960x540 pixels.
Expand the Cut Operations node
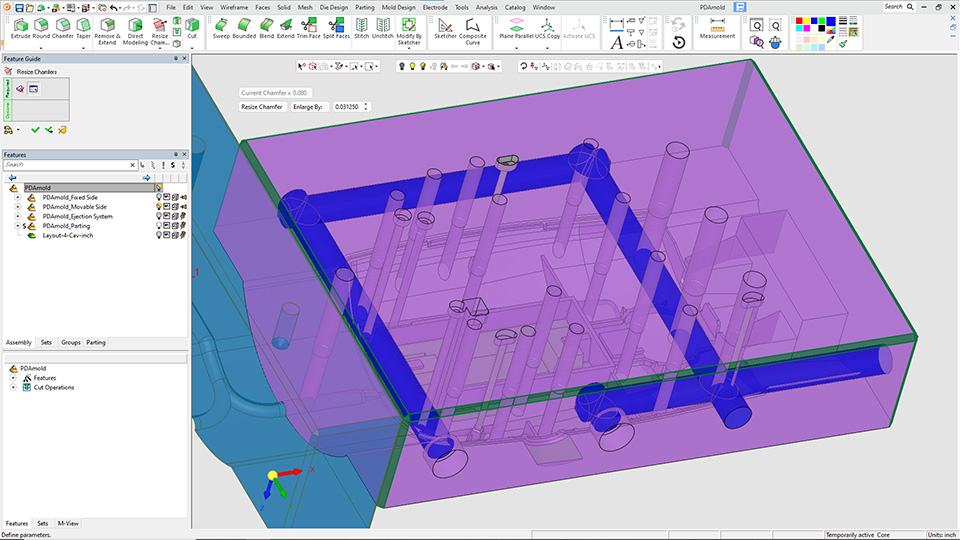click(x=13, y=388)
